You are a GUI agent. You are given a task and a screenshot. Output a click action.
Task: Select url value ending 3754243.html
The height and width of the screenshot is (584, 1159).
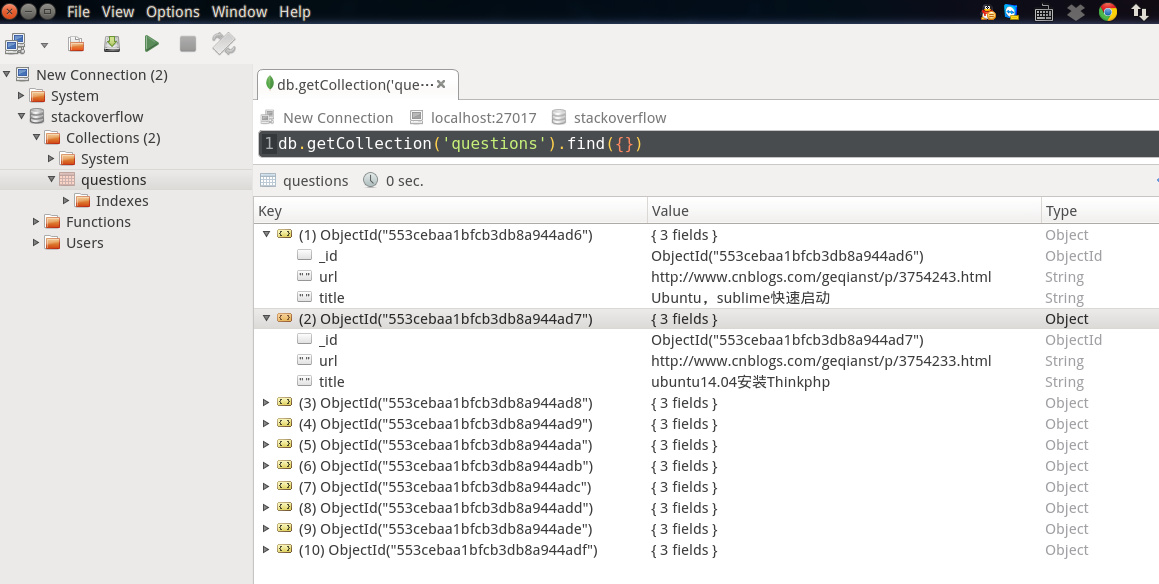(x=820, y=277)
